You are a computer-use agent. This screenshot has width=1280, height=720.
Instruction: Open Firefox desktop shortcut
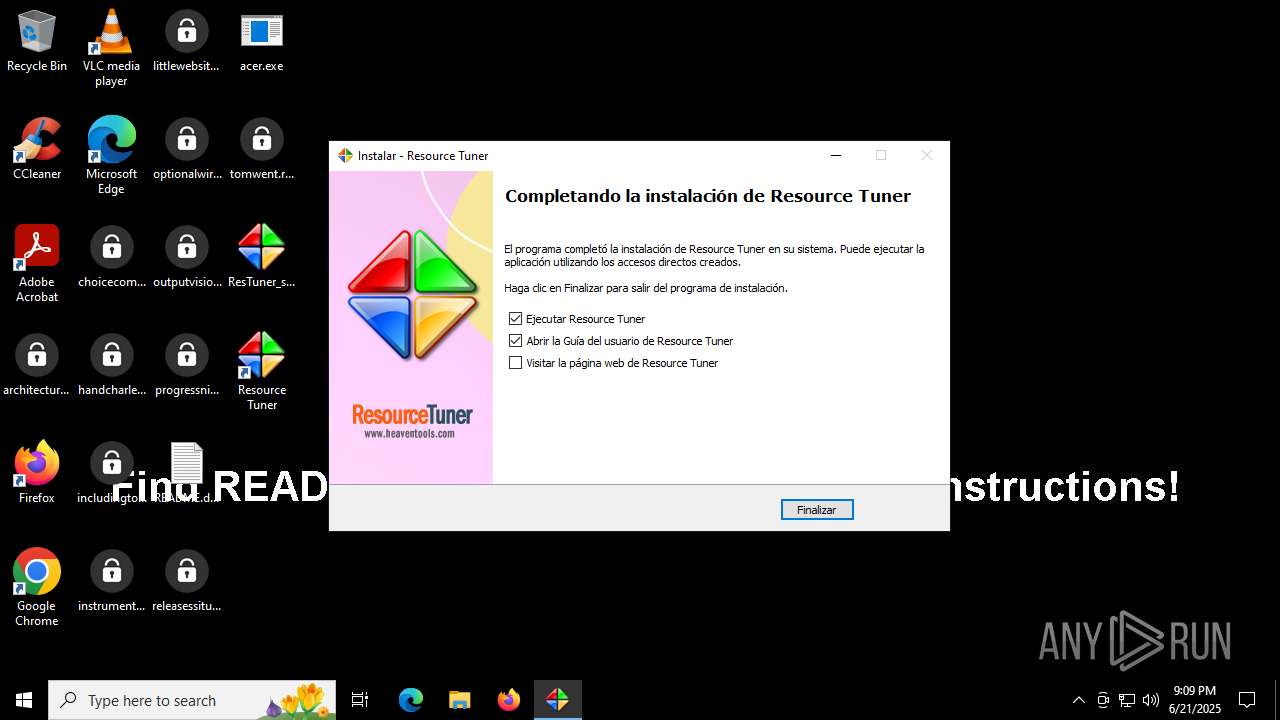point(37,473)
